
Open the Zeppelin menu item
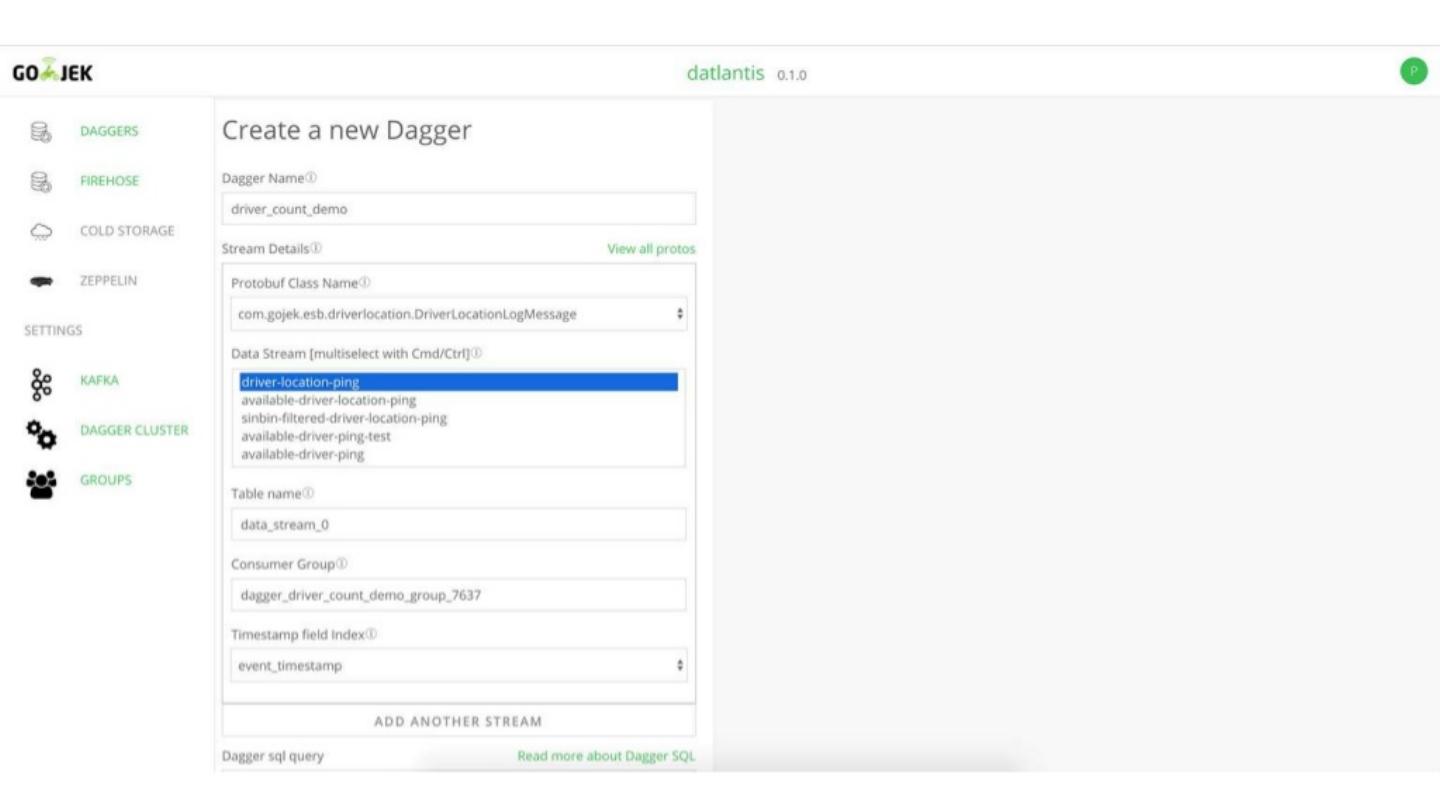109,281
